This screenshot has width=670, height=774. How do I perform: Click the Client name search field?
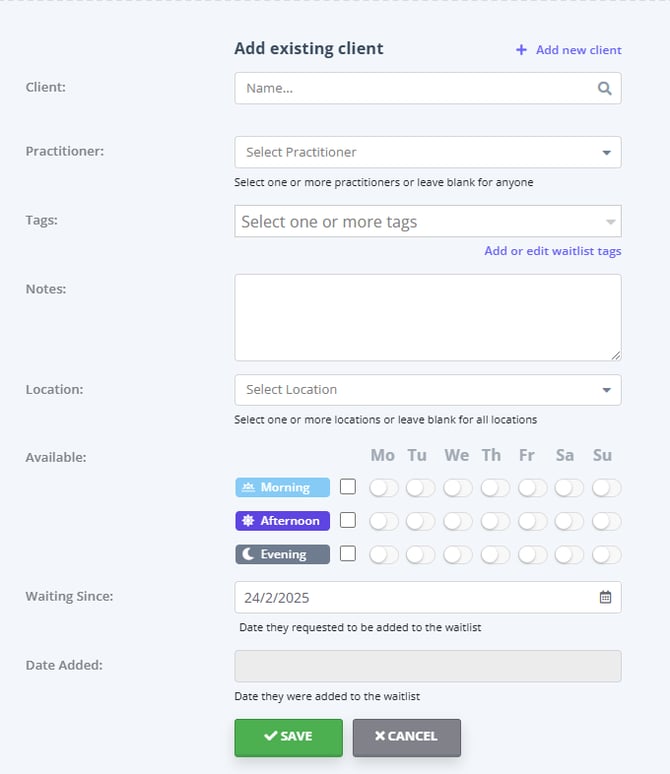click(415, 88)
